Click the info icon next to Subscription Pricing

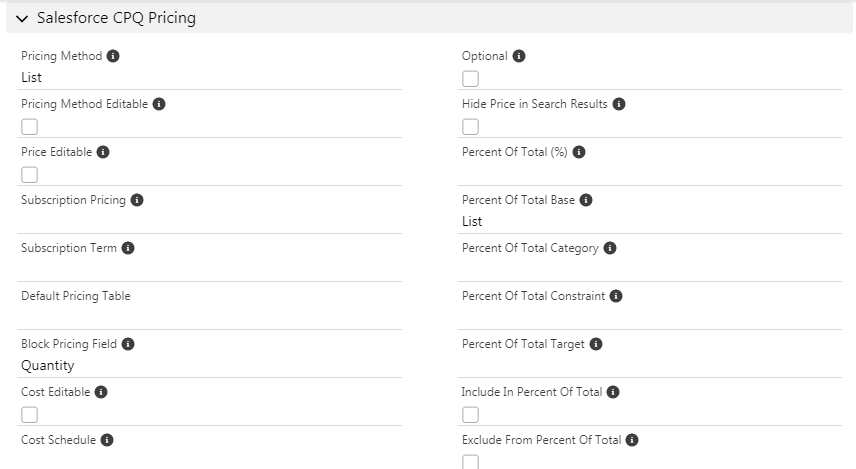pos(137,200)
